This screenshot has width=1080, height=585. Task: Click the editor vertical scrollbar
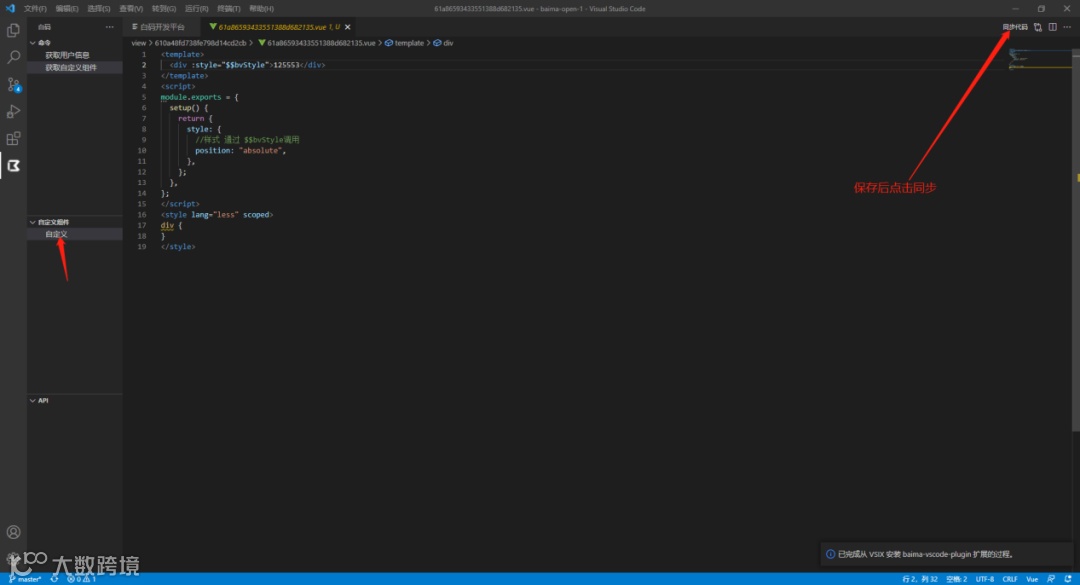coord(1076,241)
